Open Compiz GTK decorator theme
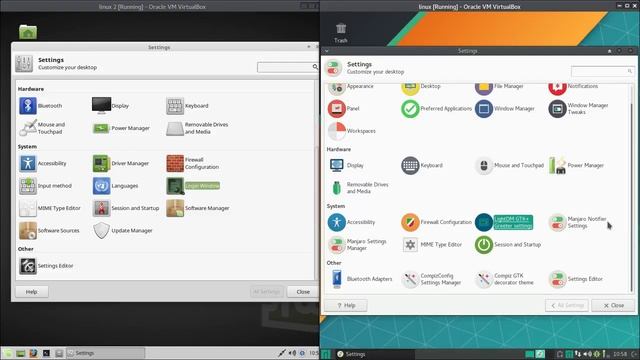Viewport: 640px width, 360px height. [x=505, y=279]
